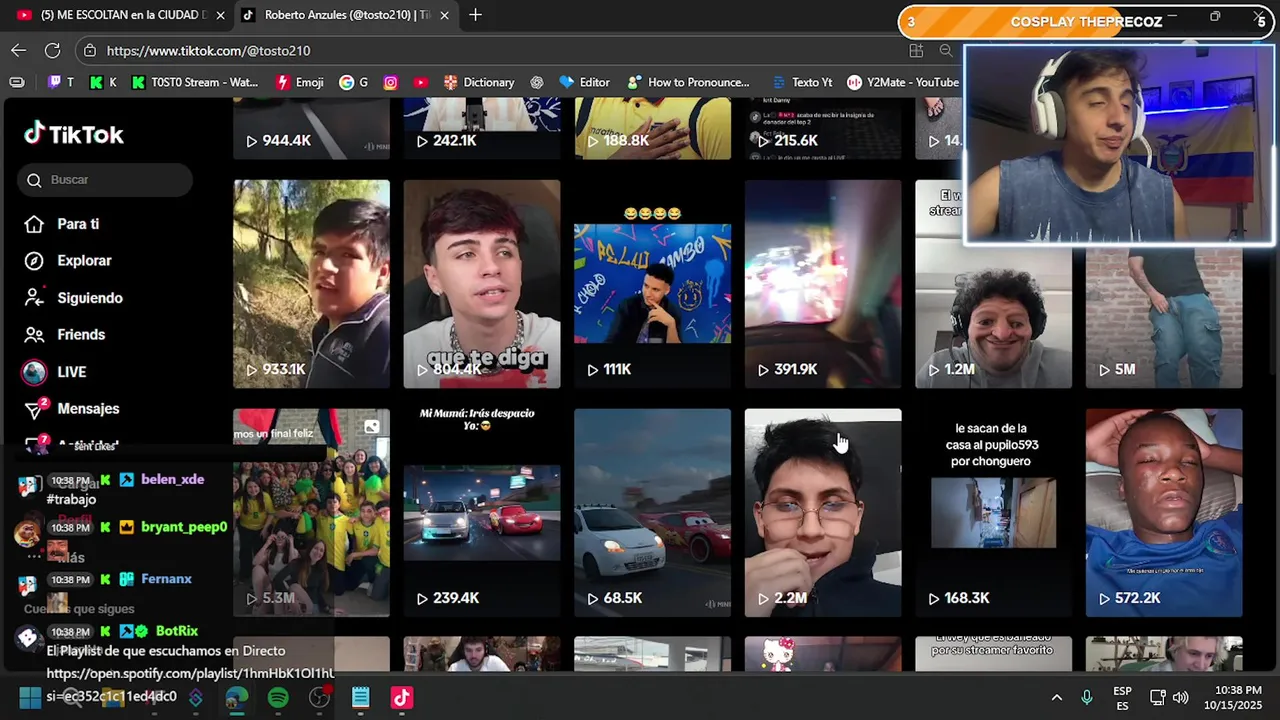Image resolution: width=1280 pixels, height=720 pixels.
Task: Open the Explorar page
Action: 84,261
